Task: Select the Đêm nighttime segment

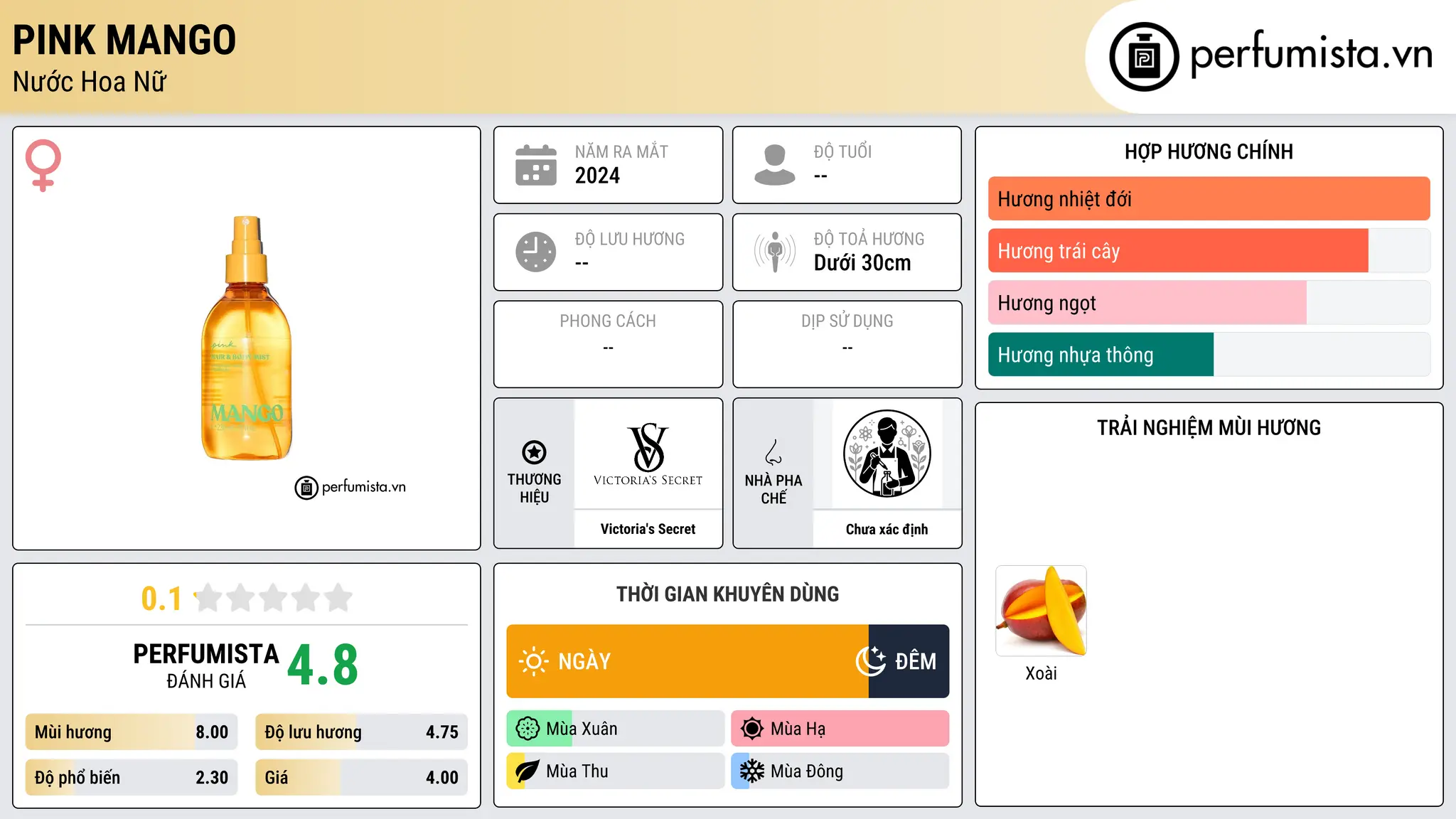Action: [909, 661]
